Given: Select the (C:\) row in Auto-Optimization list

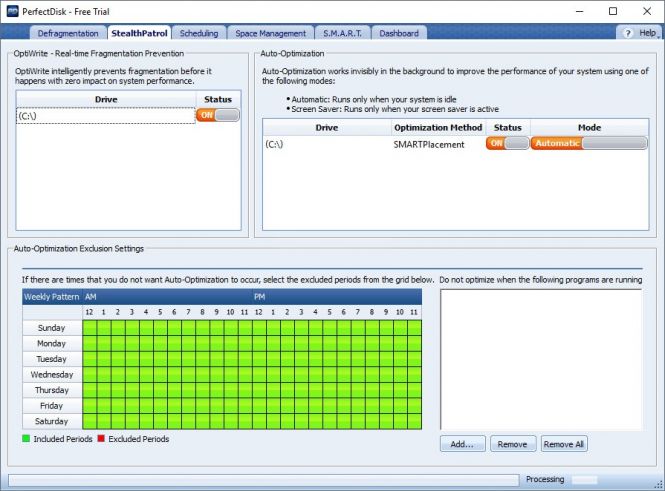Looking at the screenshot, I should 327,144.
